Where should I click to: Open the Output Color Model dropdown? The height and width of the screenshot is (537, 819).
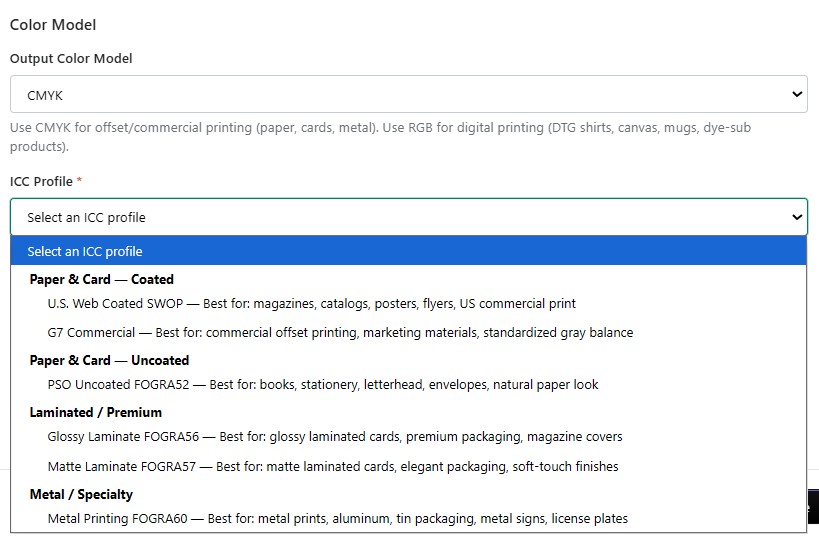point(408,94)
